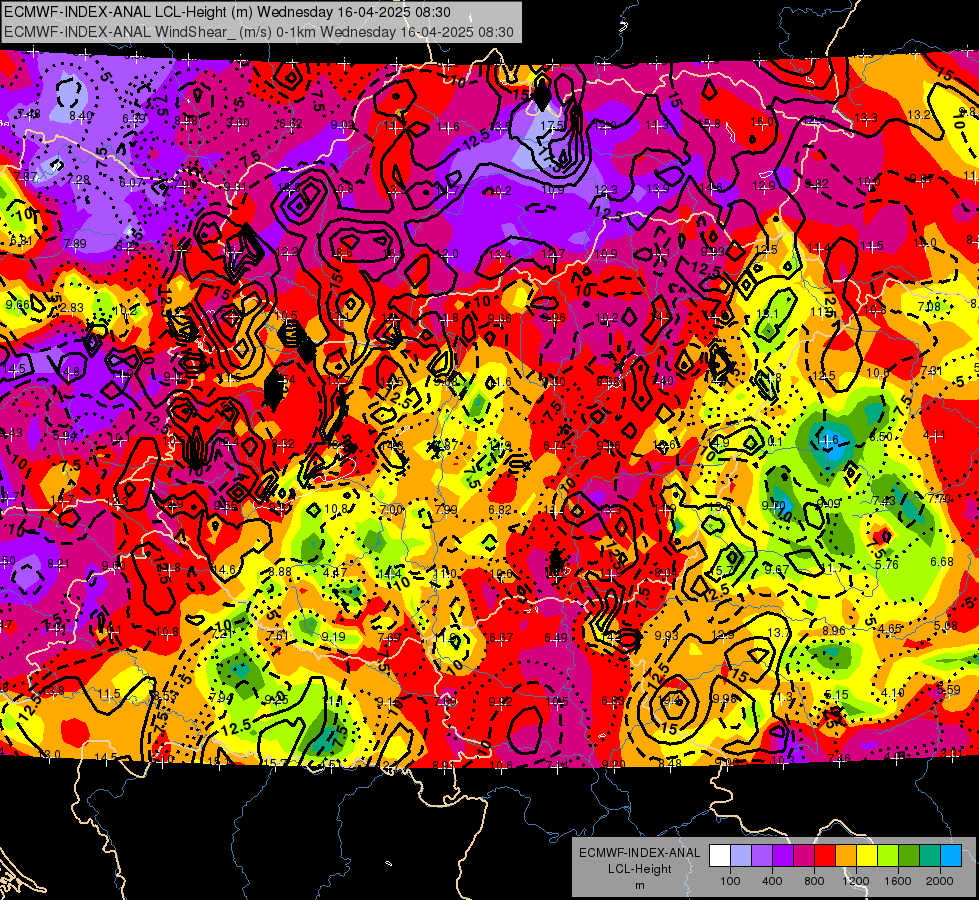Click the white legend swatch

pos(720,856)
